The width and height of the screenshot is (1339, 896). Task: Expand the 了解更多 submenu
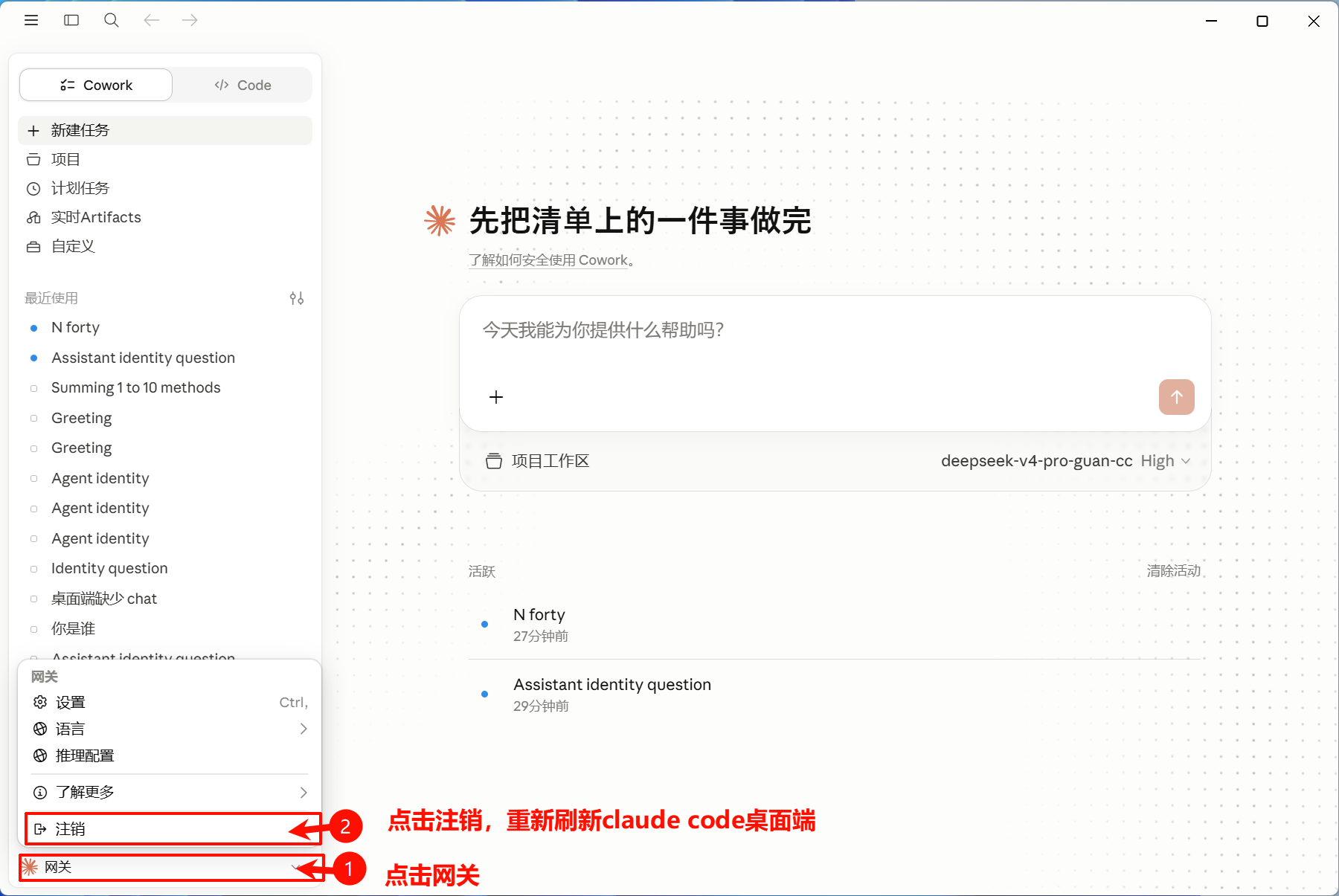pos(170,792)
